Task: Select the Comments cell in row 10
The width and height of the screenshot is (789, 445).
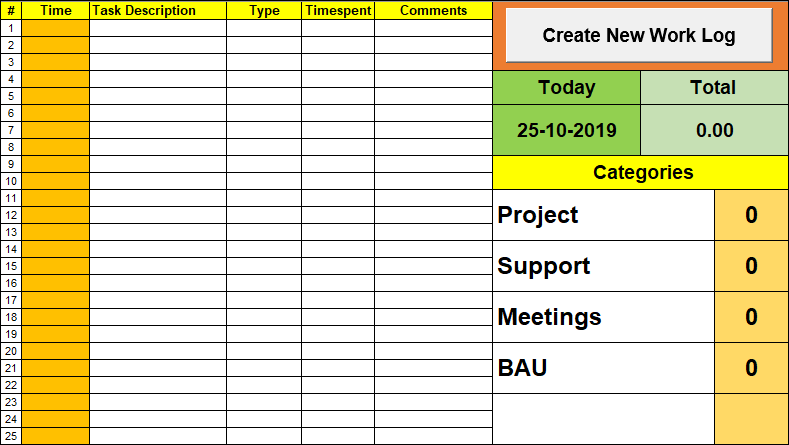Action: click(x=433, y=181)
